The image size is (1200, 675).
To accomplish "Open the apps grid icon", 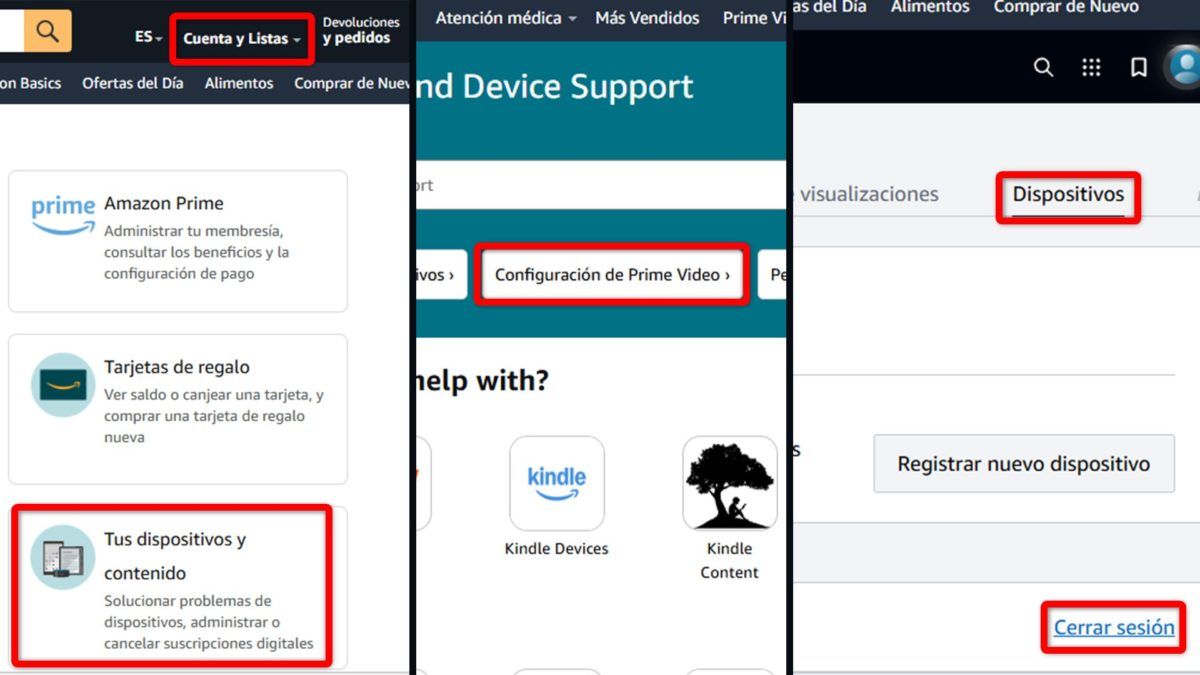I will 1091,67.
